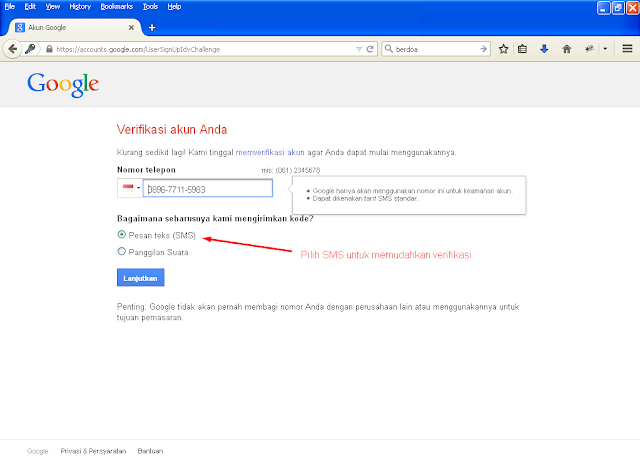Click the browser Back arrow button
The image size is (640, 461).
pyautogui.click(x=13, y=49)
